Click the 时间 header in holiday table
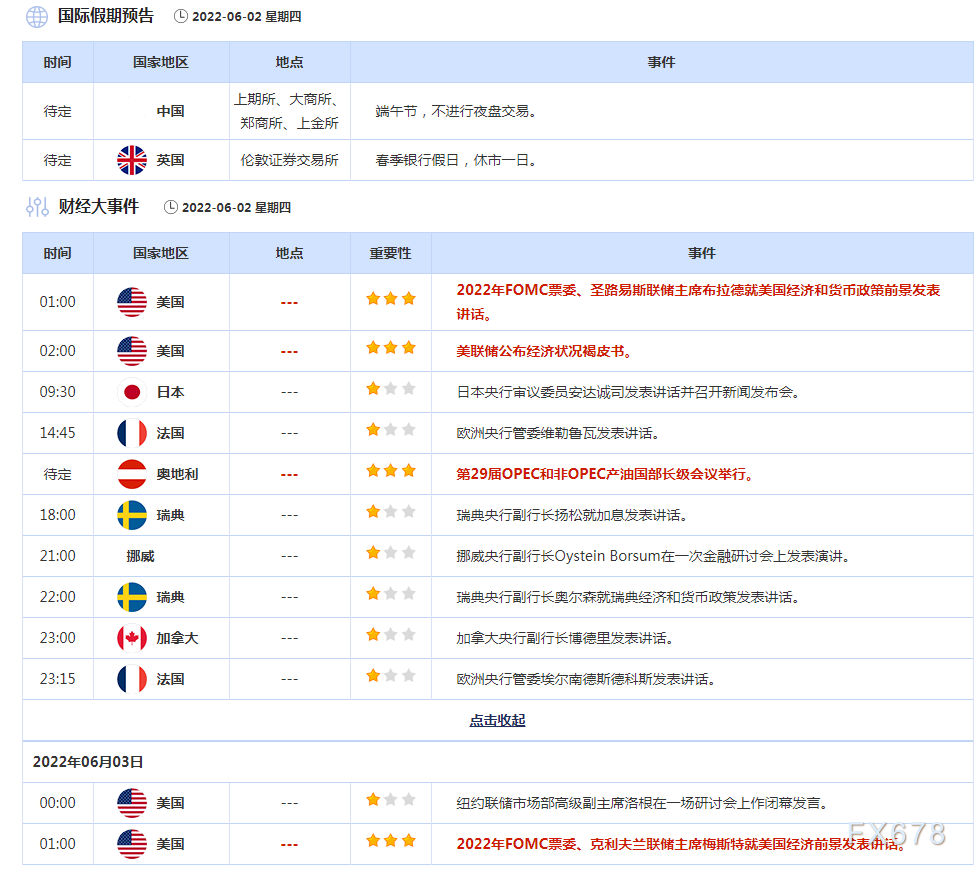Screen dimensions: 976x869 (57, 62)
